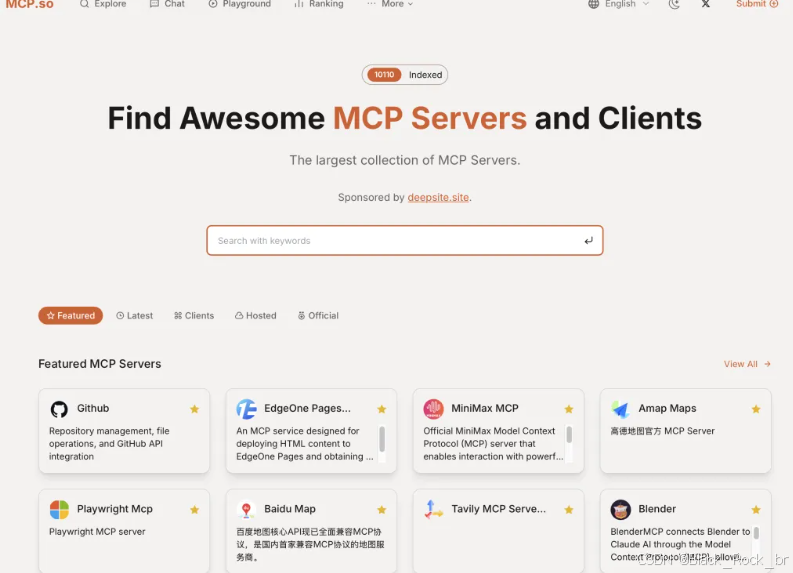Open the Baidu Map card title
Viewport: 793px width, 573px height.
pyautogui.click(x=290, y=509)
